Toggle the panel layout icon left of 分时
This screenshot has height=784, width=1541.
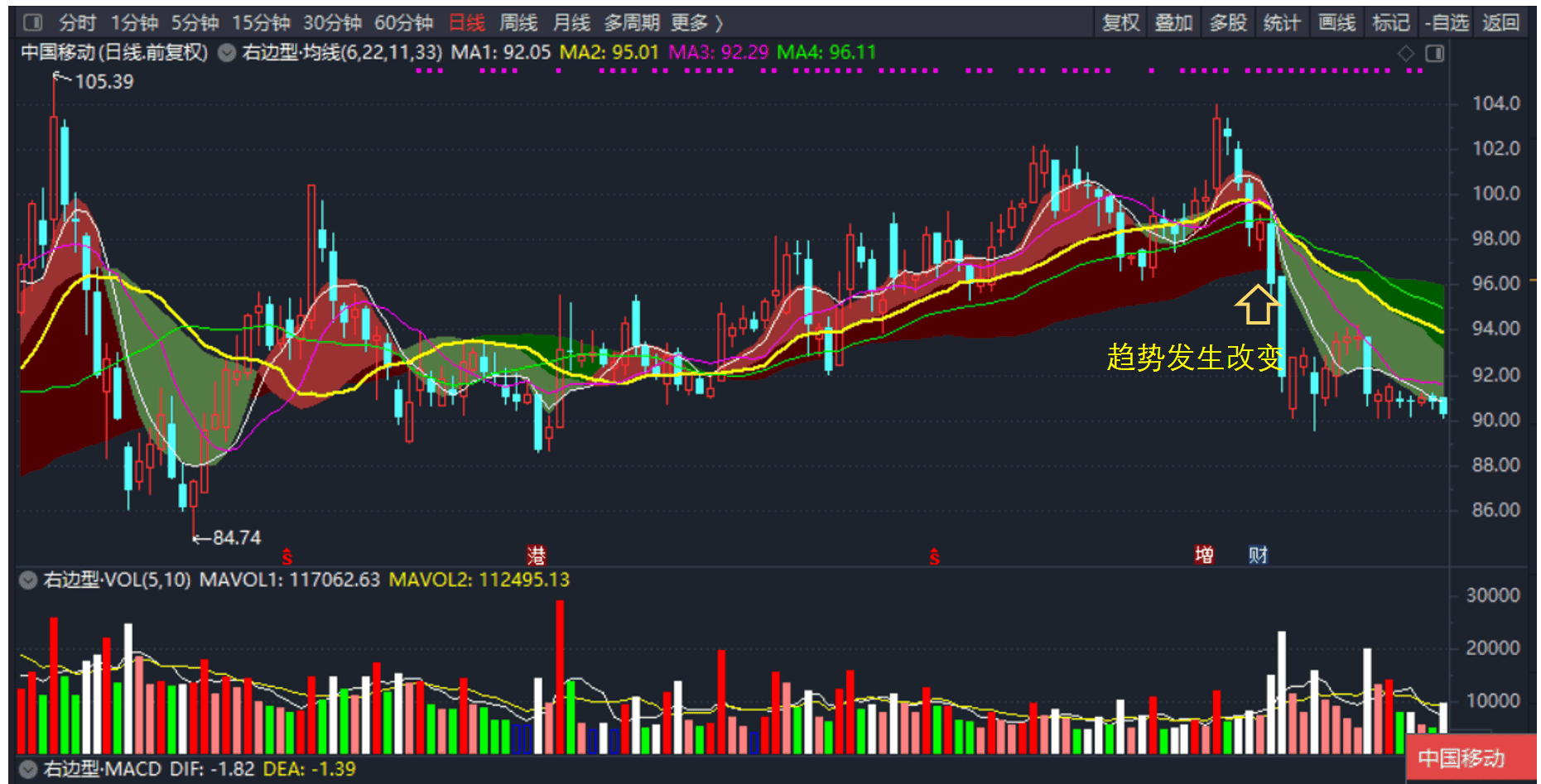[x=33, y=22]
